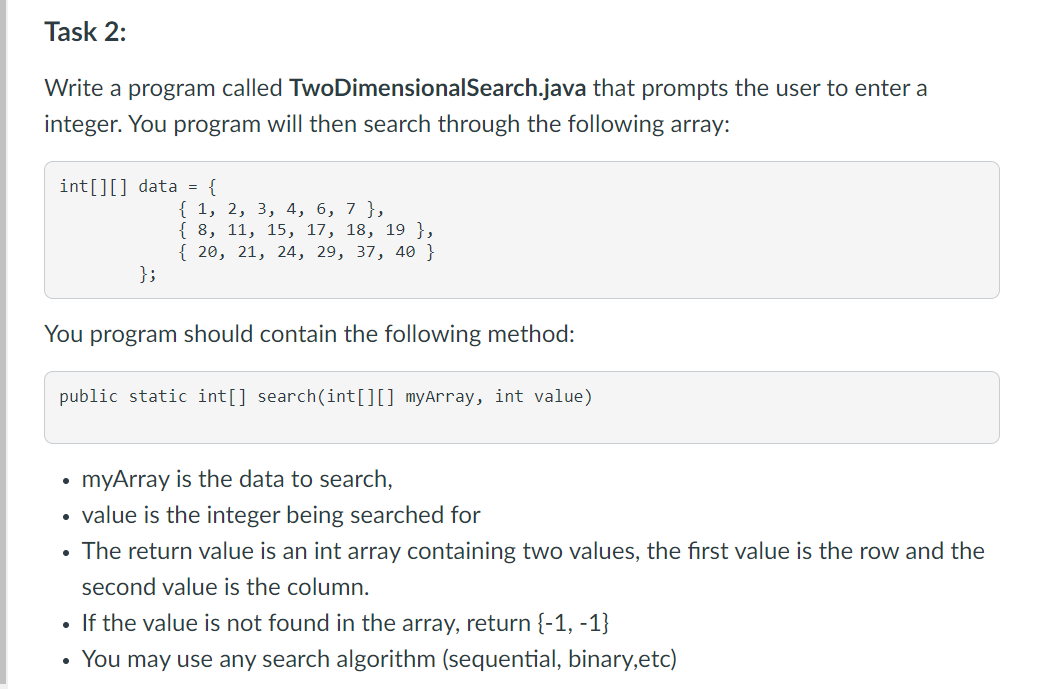The image size is (1054, 689).
Task: Click 'value is the integer being searched for' bullet
Action: tap(281, 515)
